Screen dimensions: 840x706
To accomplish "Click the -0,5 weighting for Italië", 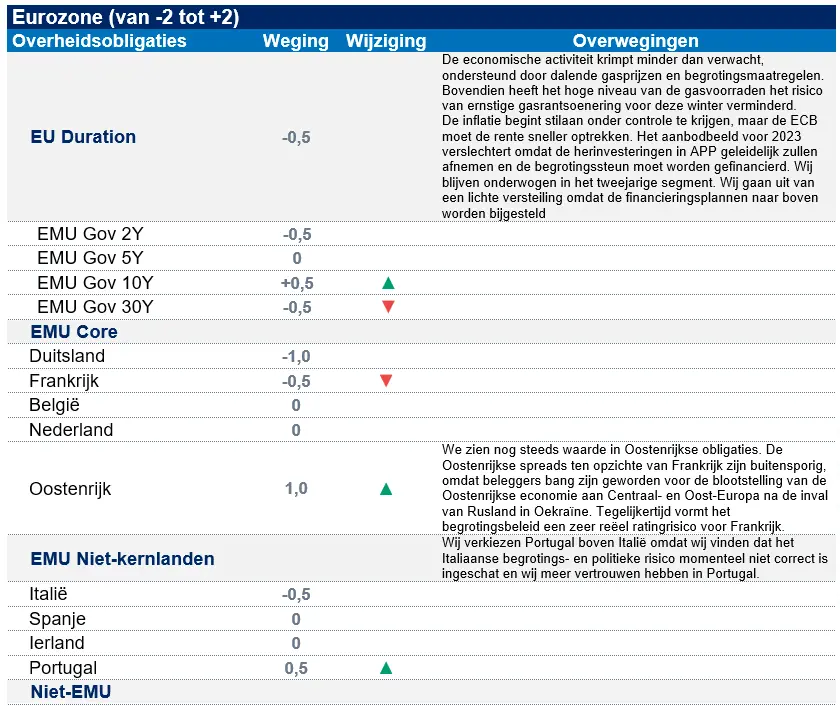I will pos(296,595).
